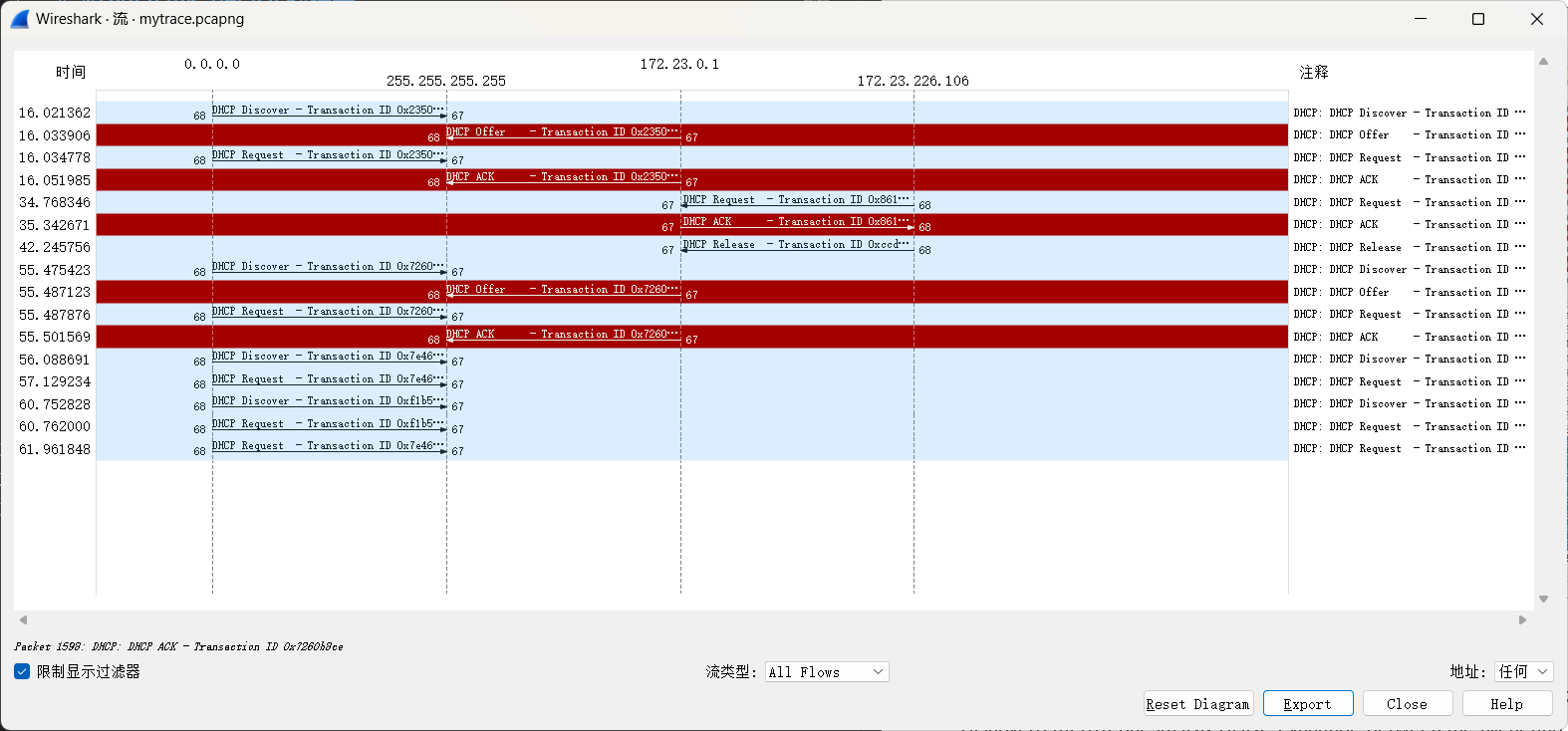This screenshot has width=1568, height=731.
Task: Click the Wireshark shark fin title icon
Action: coord(20,19)
